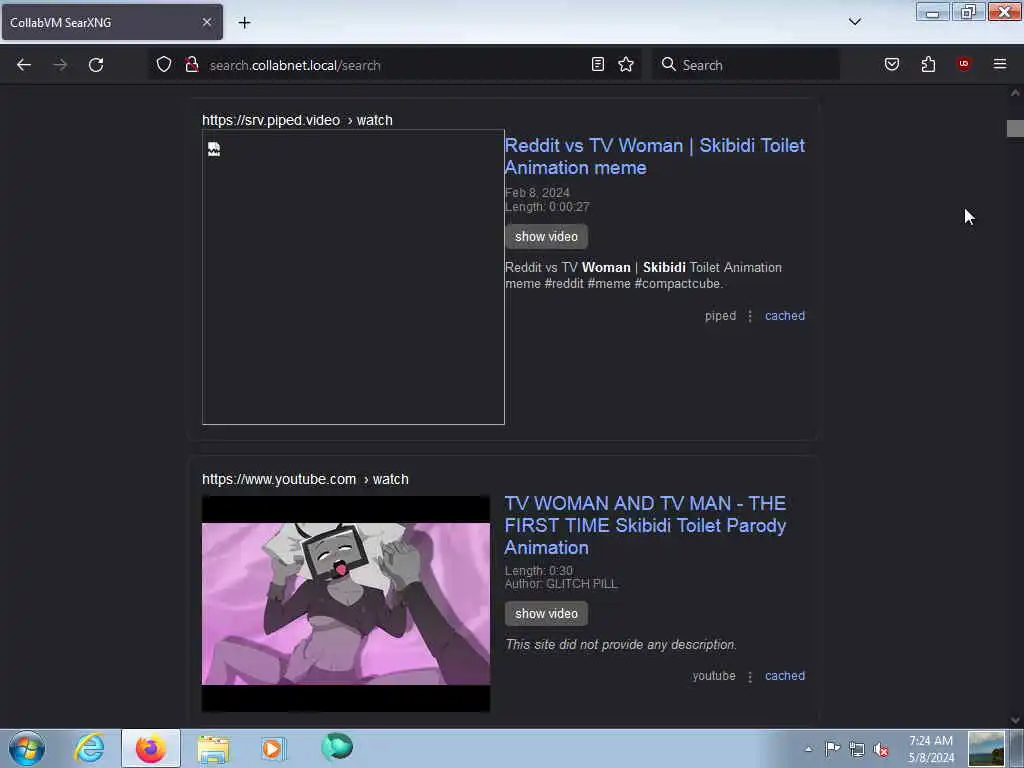Viewport: 1024px width, 768px height.
Task: Open Action Center flag tray icon
Action: [x=833, y=749]
